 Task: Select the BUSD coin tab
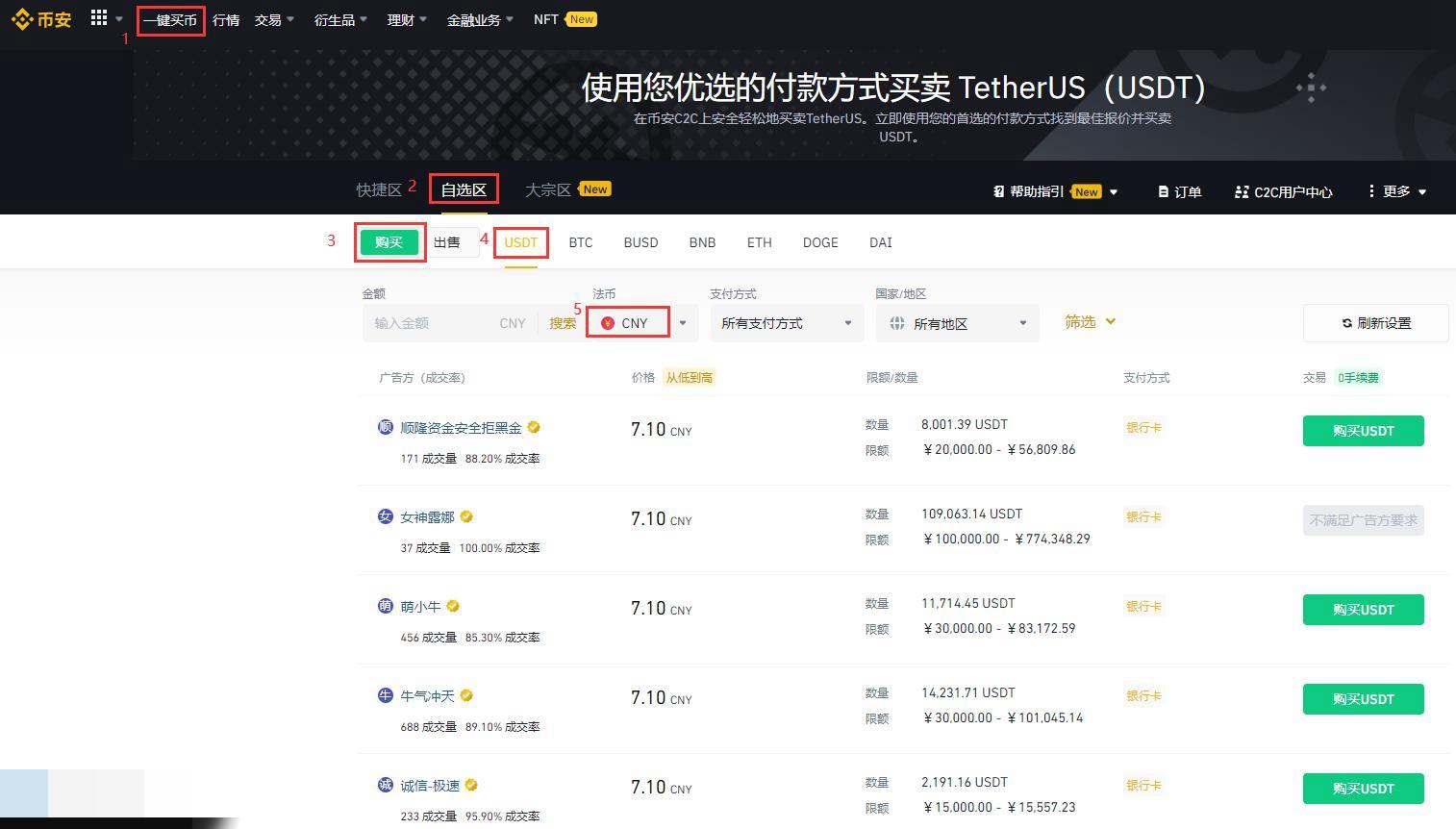(x=640, y=242)
